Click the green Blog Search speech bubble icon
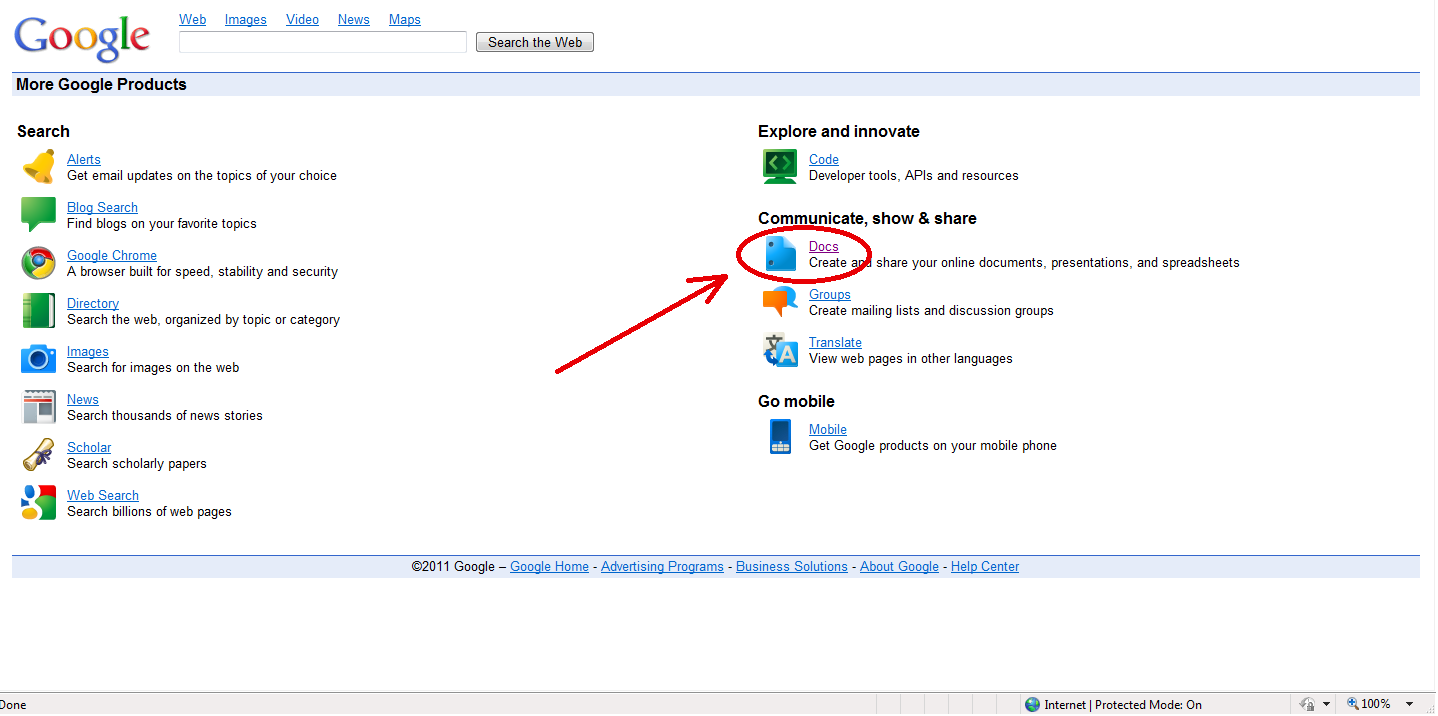1438x716 pixels. click(39, 214)
